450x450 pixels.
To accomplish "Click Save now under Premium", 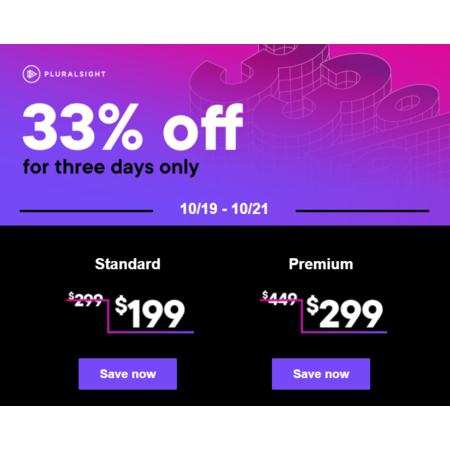I will click(321, 374).
